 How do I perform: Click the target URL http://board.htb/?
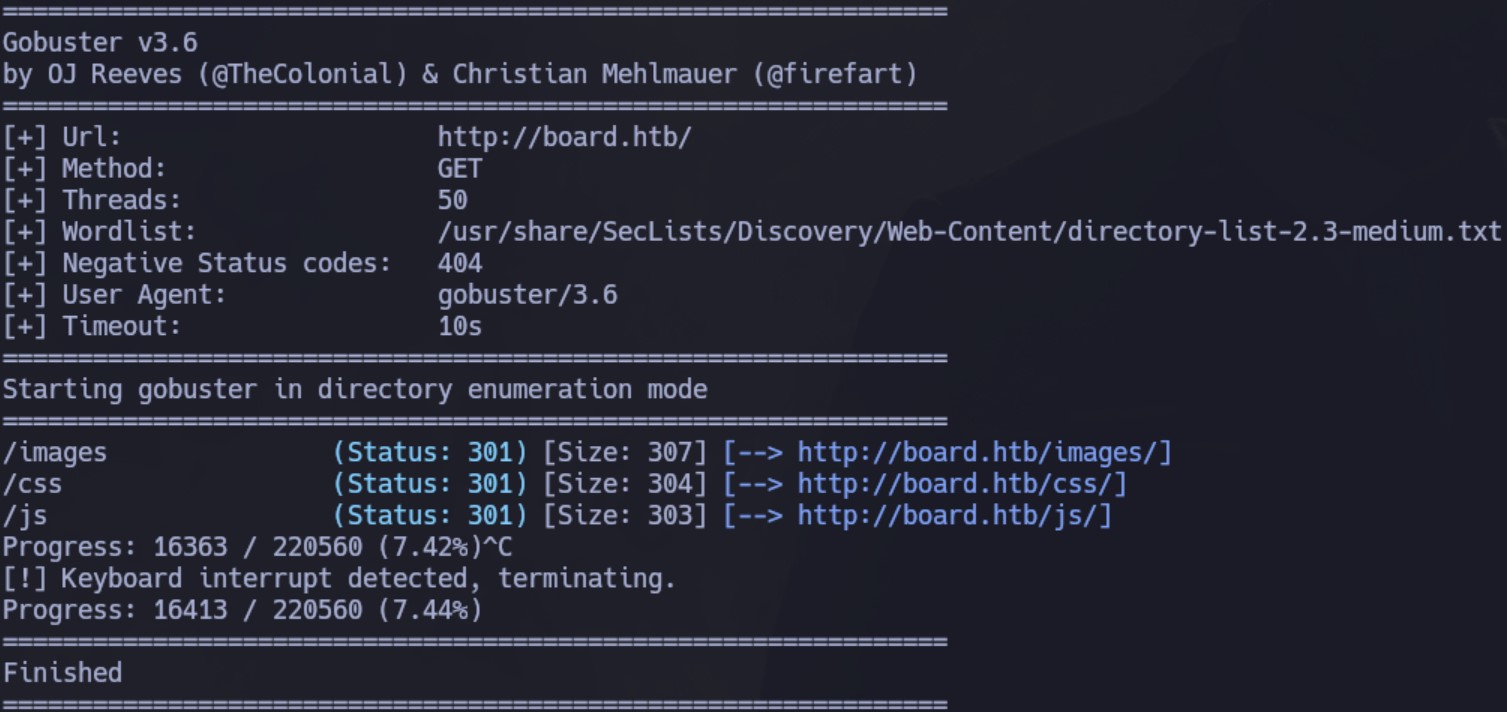coord(564,137)
